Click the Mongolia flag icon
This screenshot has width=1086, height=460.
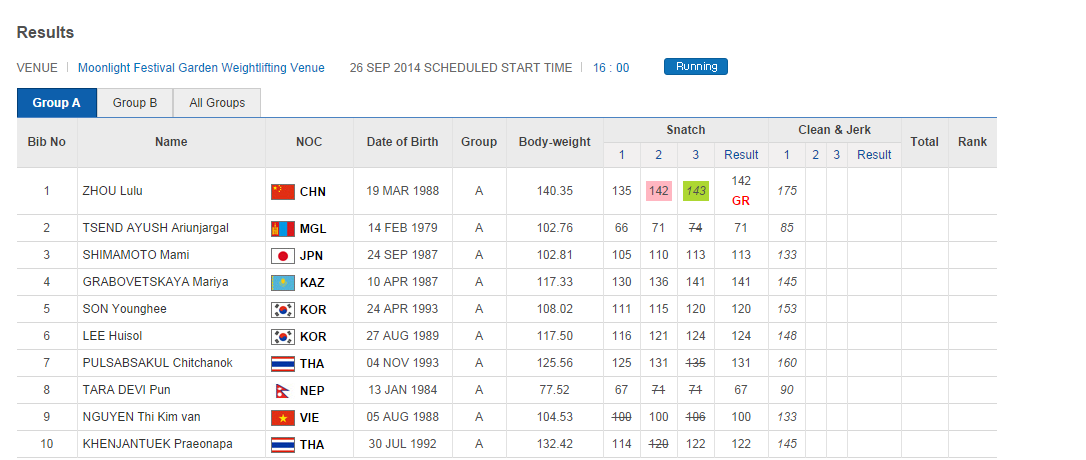tap(283, 228)
